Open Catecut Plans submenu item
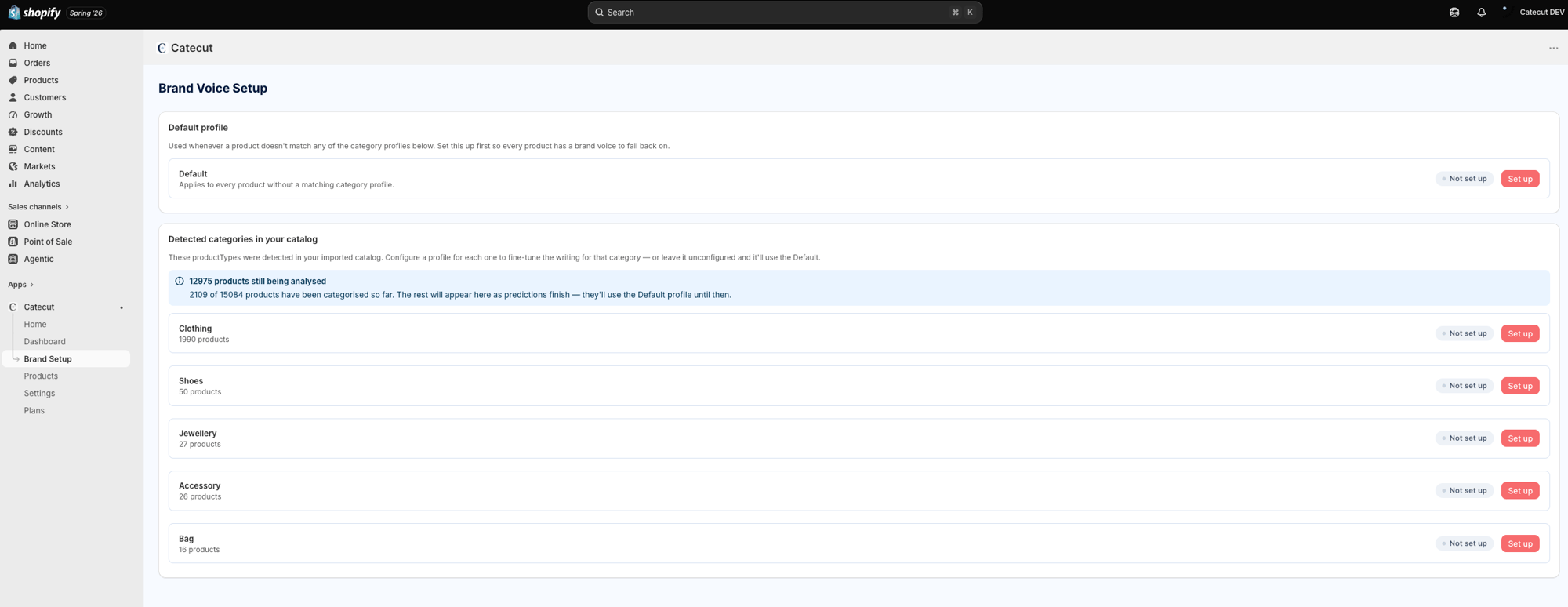 coord(34,410)
